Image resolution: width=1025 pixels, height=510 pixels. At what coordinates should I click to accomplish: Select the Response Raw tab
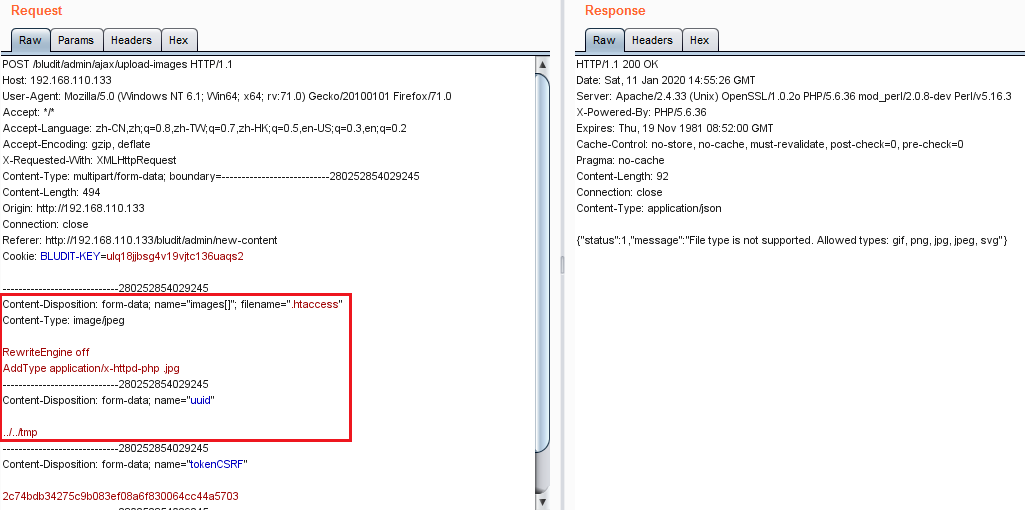(604, 40)
